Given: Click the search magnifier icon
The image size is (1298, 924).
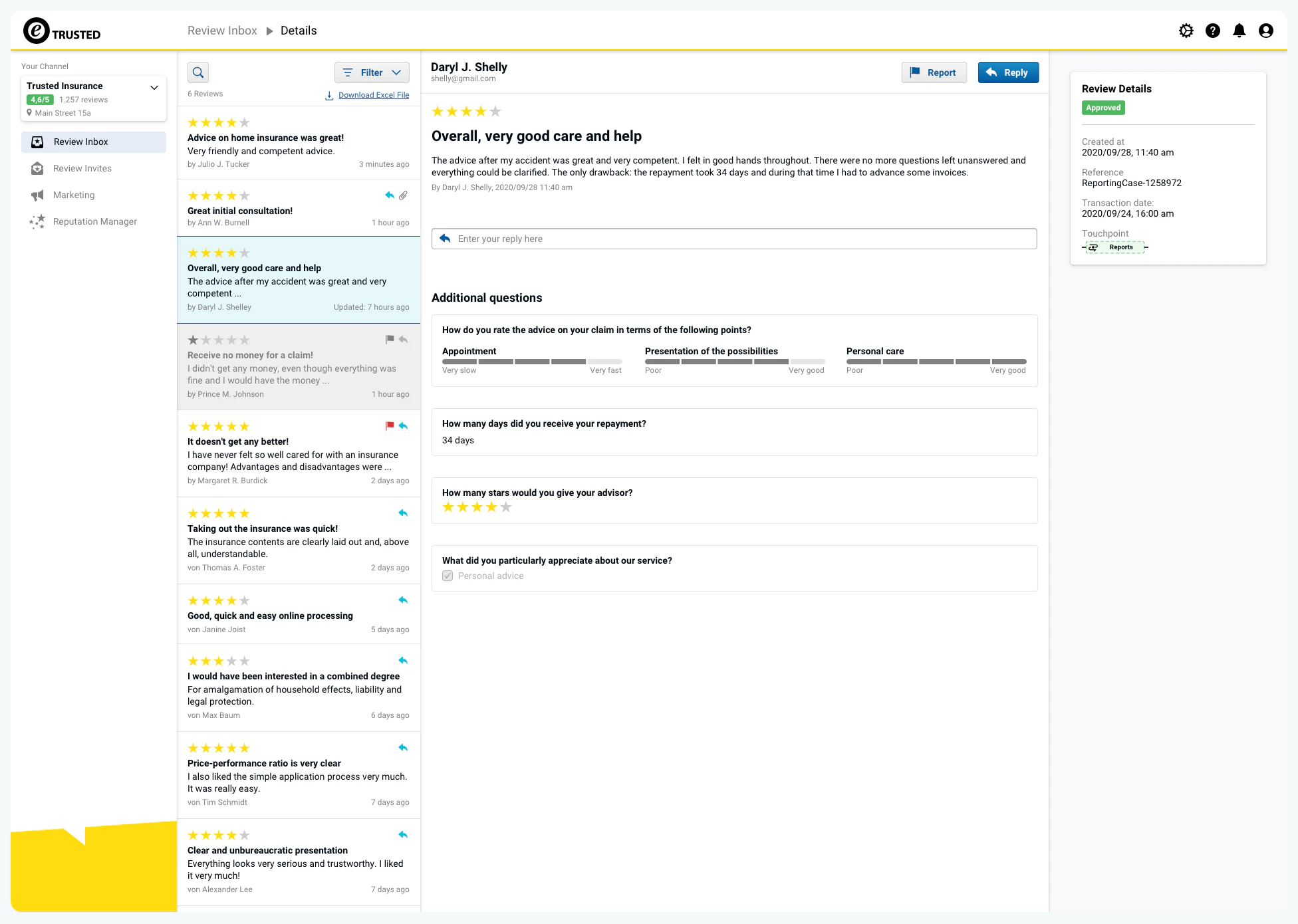Looking at the screenshot, I should click(198, 72).
